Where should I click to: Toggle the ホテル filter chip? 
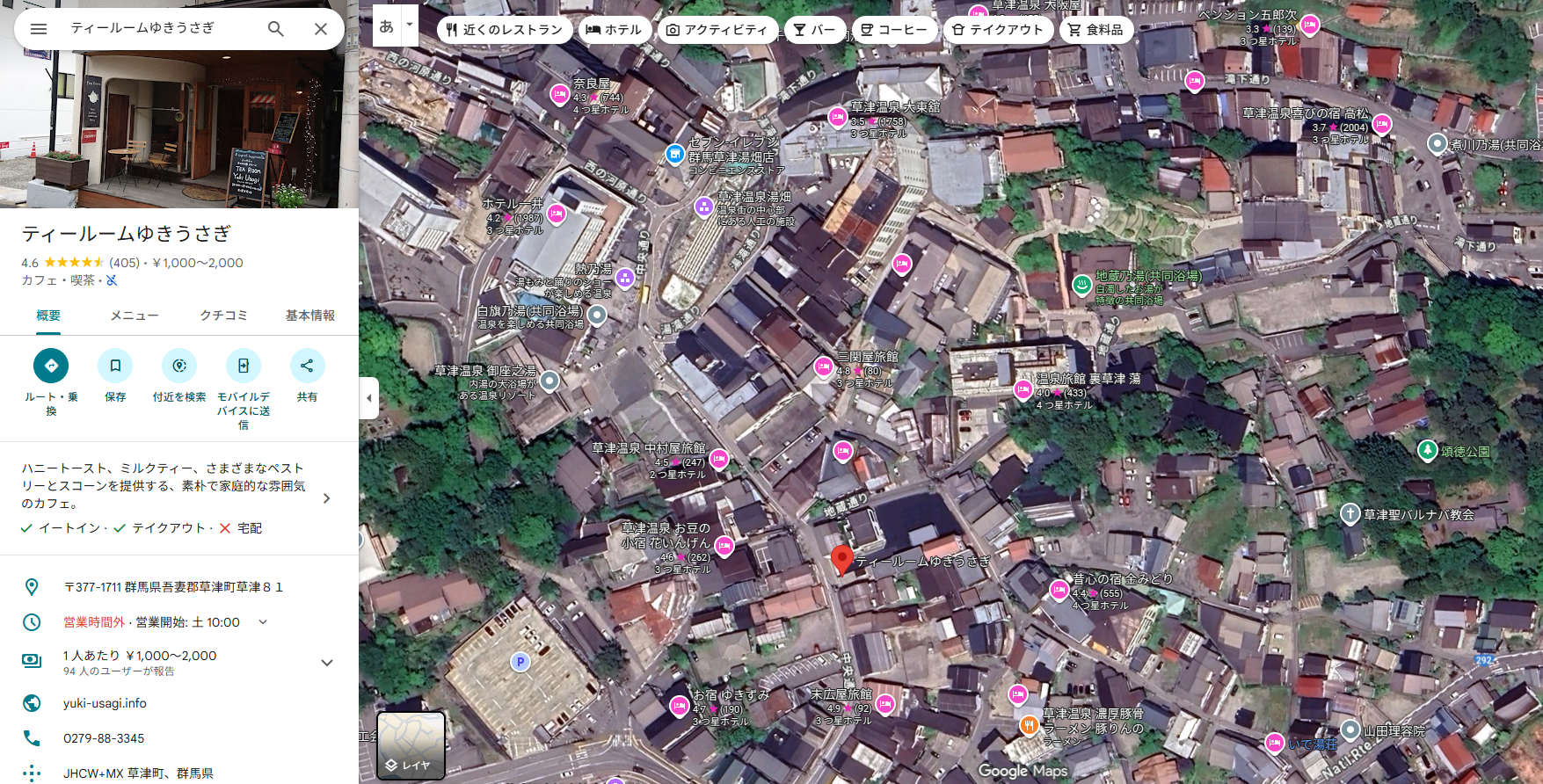[x=615, y=30]
